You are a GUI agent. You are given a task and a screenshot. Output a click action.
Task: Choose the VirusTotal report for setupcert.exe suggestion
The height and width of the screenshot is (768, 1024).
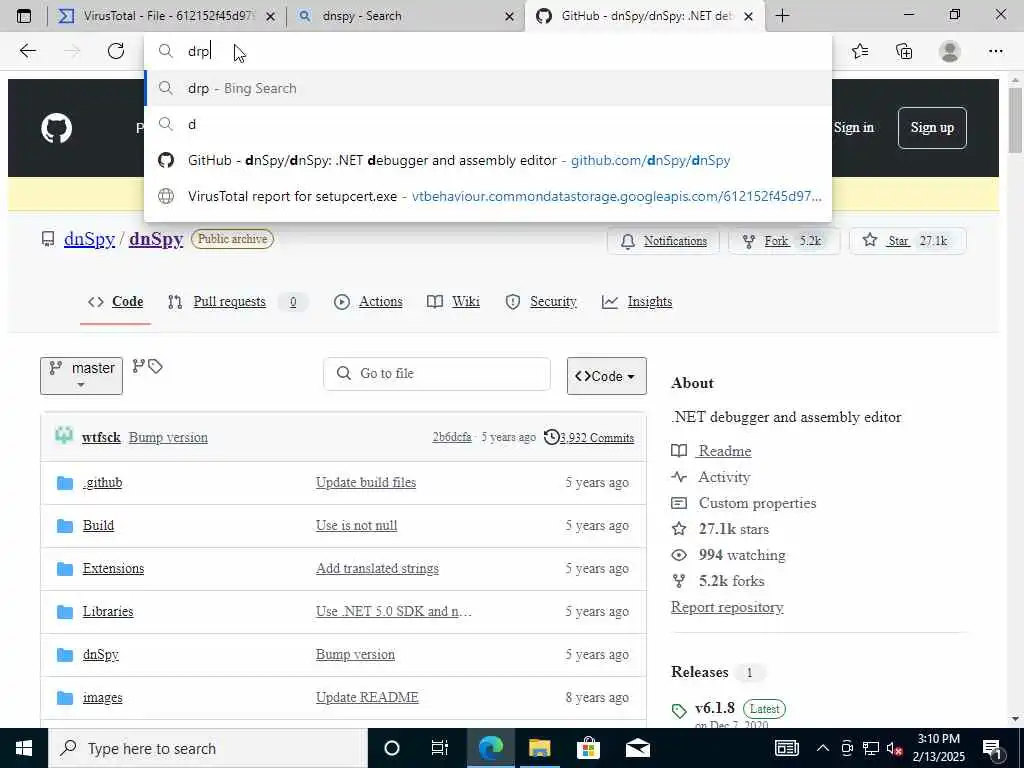pyautogui.click(x=488, y=196)
